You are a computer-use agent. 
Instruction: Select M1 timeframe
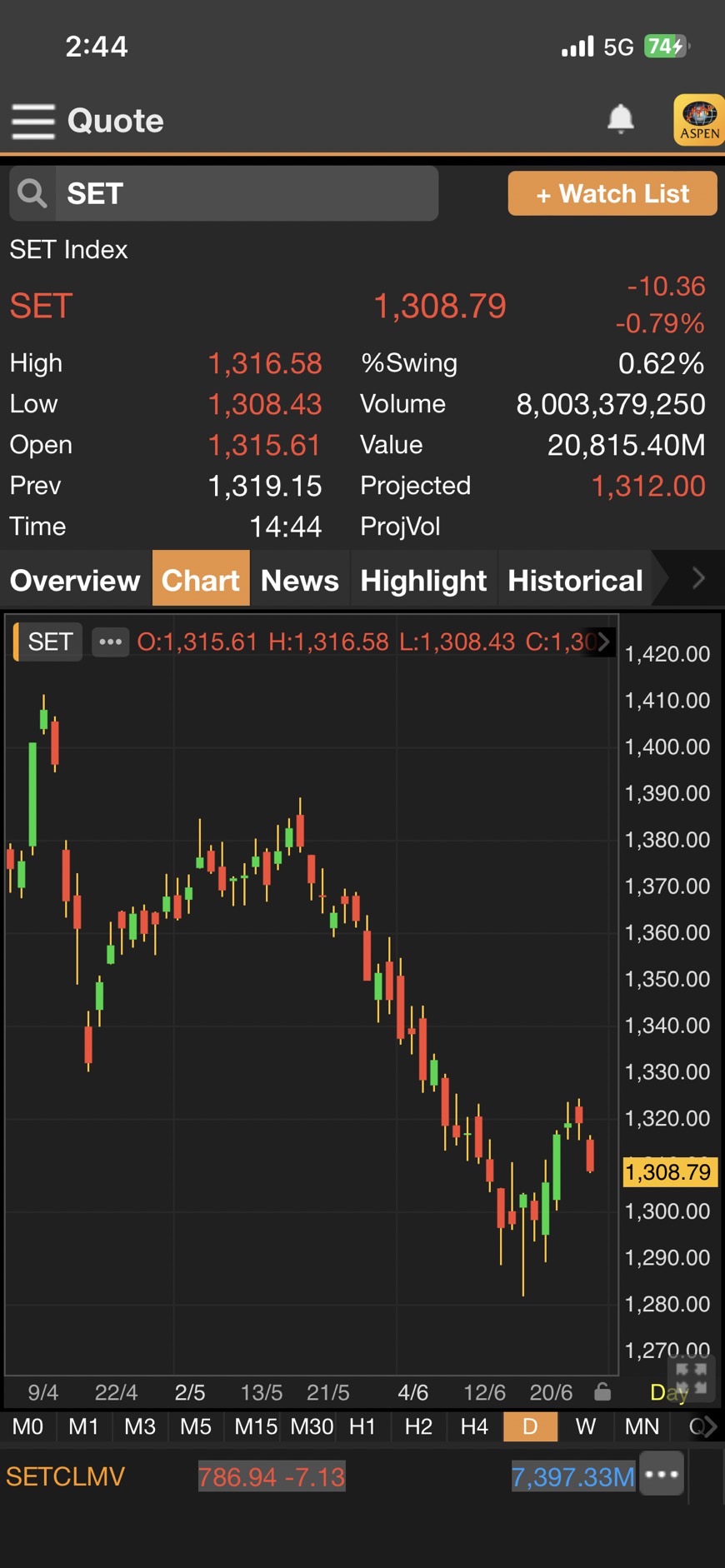[x=83, y=1426]
